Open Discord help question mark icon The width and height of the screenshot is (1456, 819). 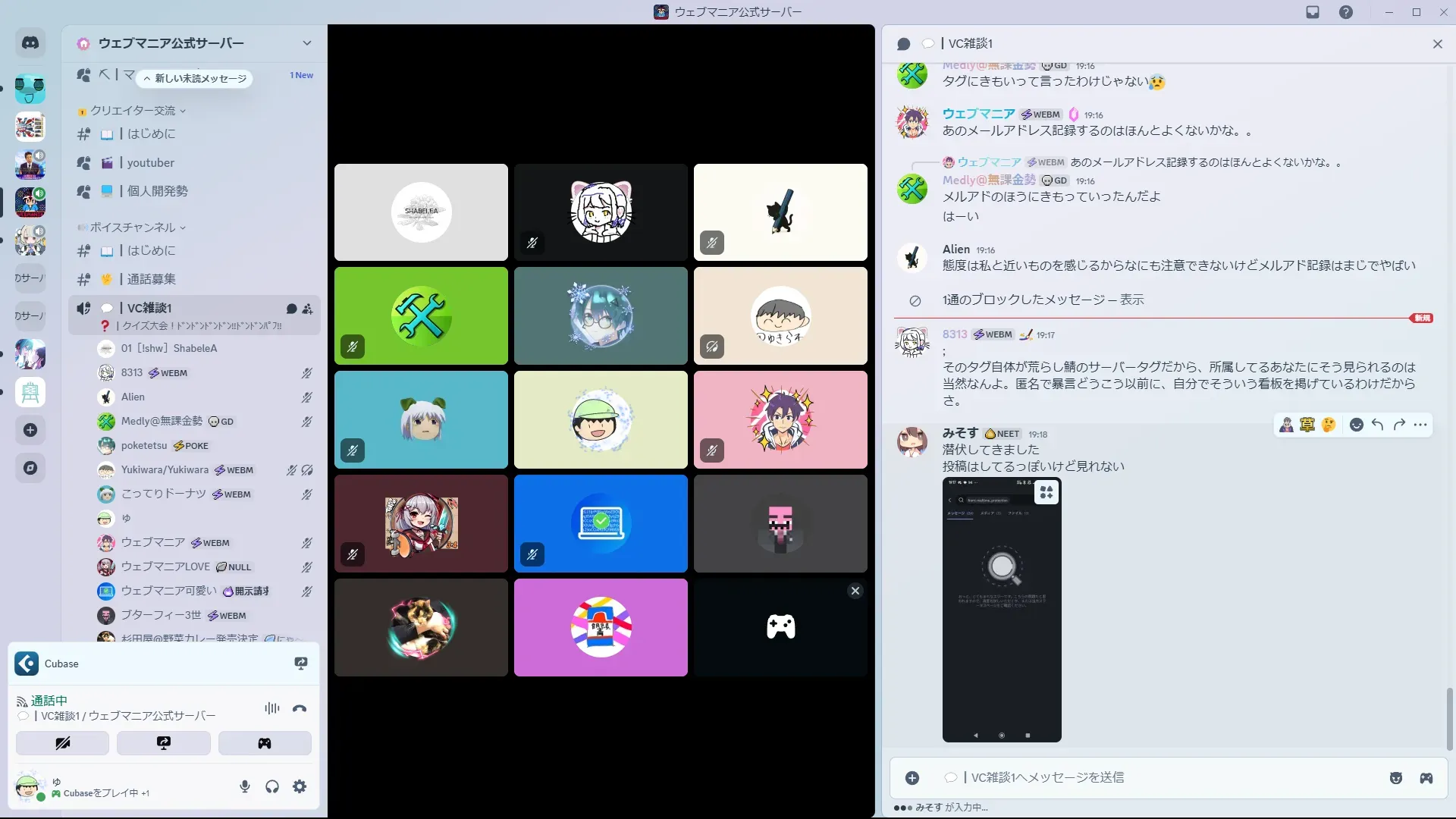point(1345,12)
